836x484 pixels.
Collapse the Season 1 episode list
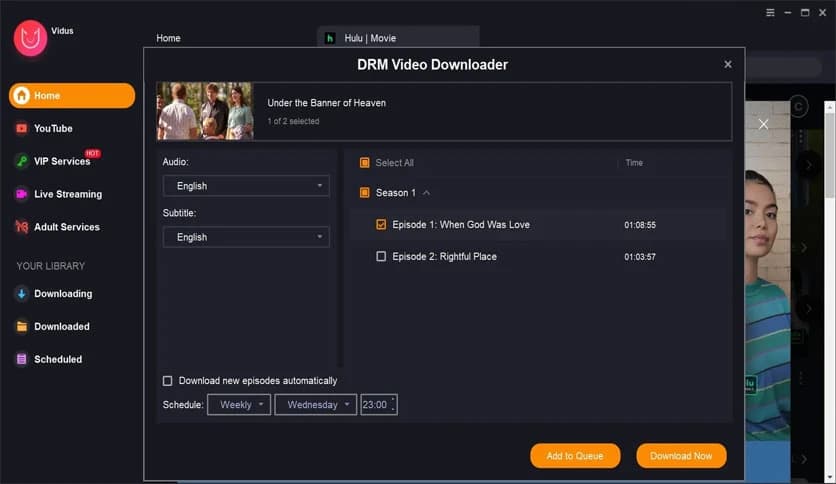tap(427, 193)
